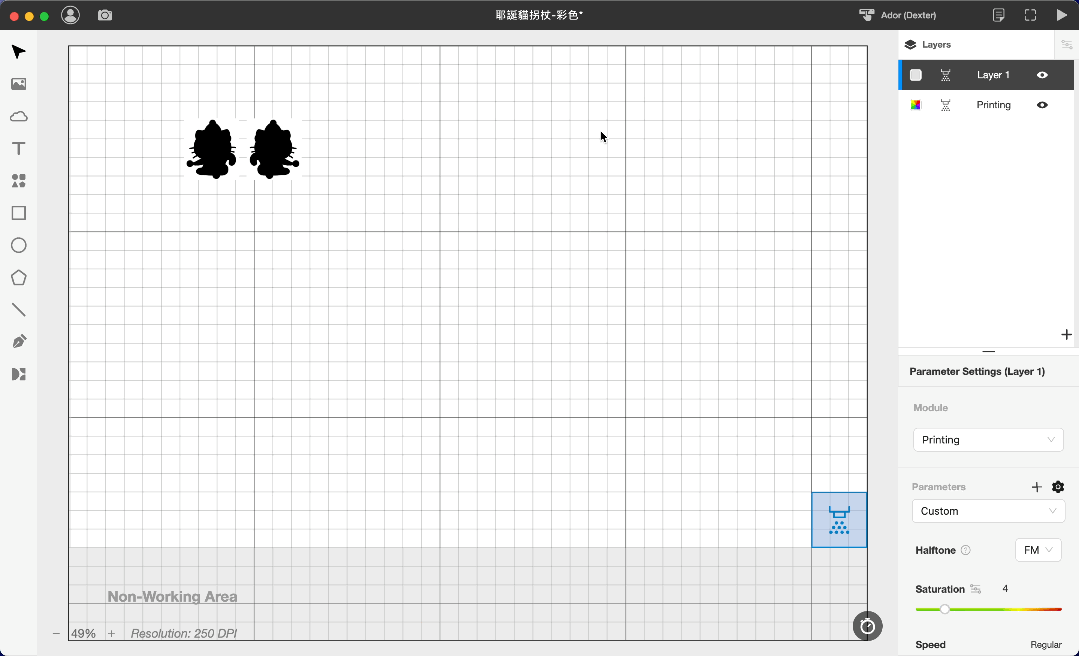Hide Layer 1 using eye icon
Viewport: 1080px width, 656px height.
pos(1042,75)
